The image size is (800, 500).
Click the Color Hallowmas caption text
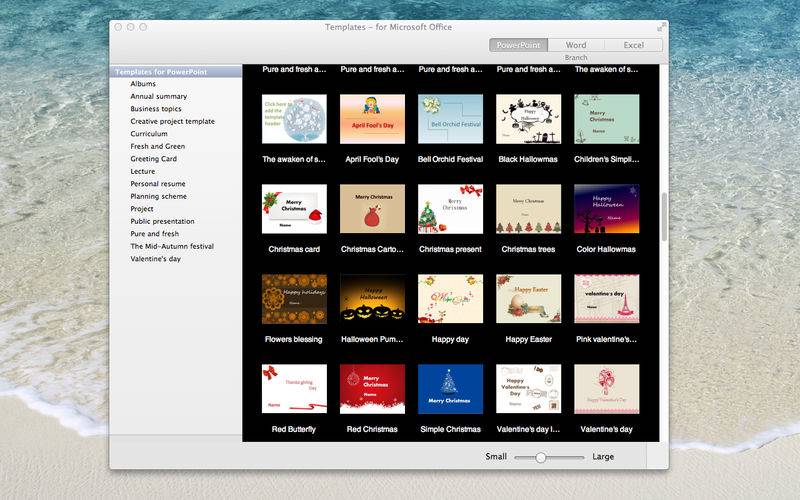coord(606,249)
